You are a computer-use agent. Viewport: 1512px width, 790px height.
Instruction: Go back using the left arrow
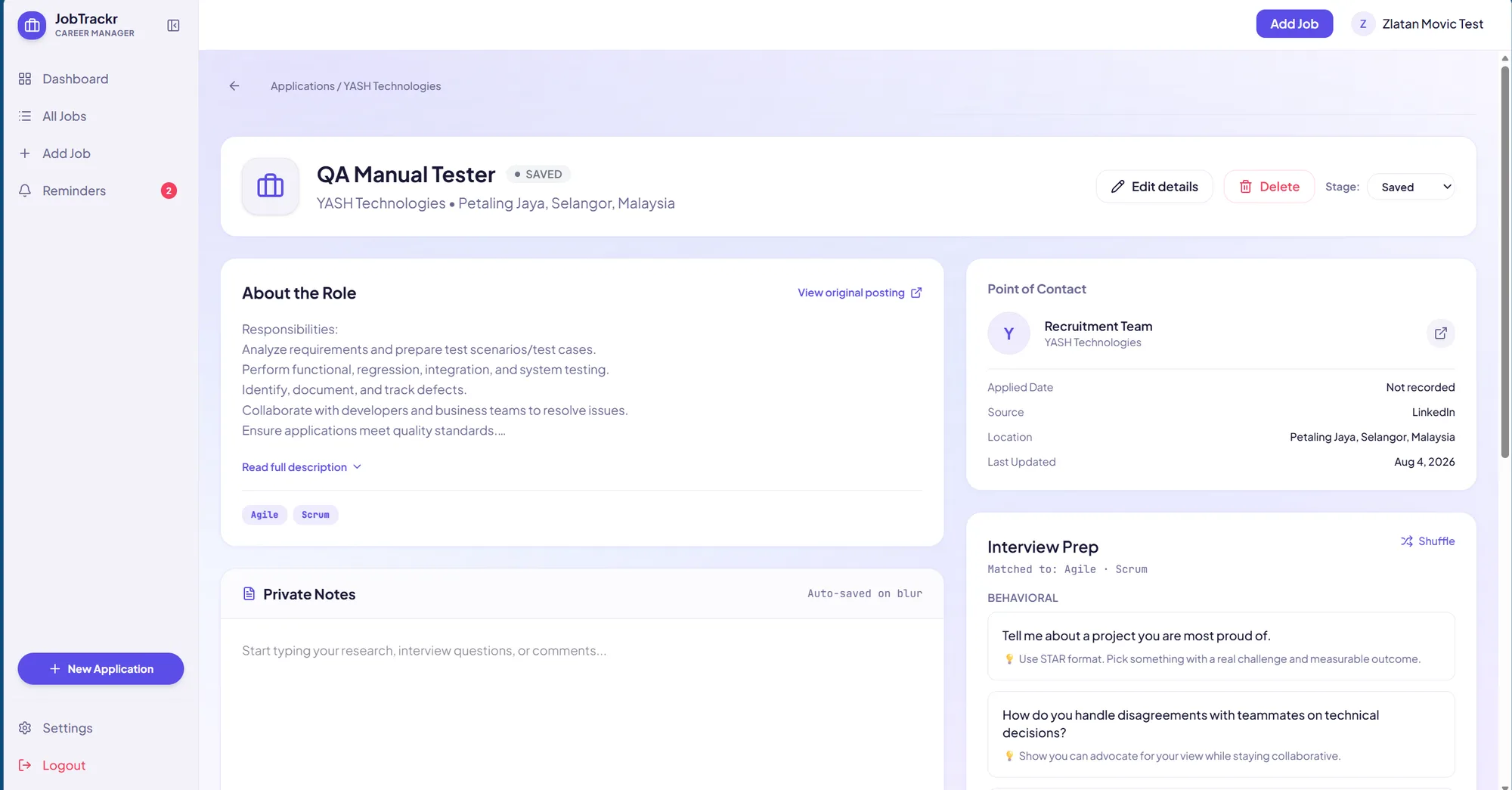(x=234, y=86)
